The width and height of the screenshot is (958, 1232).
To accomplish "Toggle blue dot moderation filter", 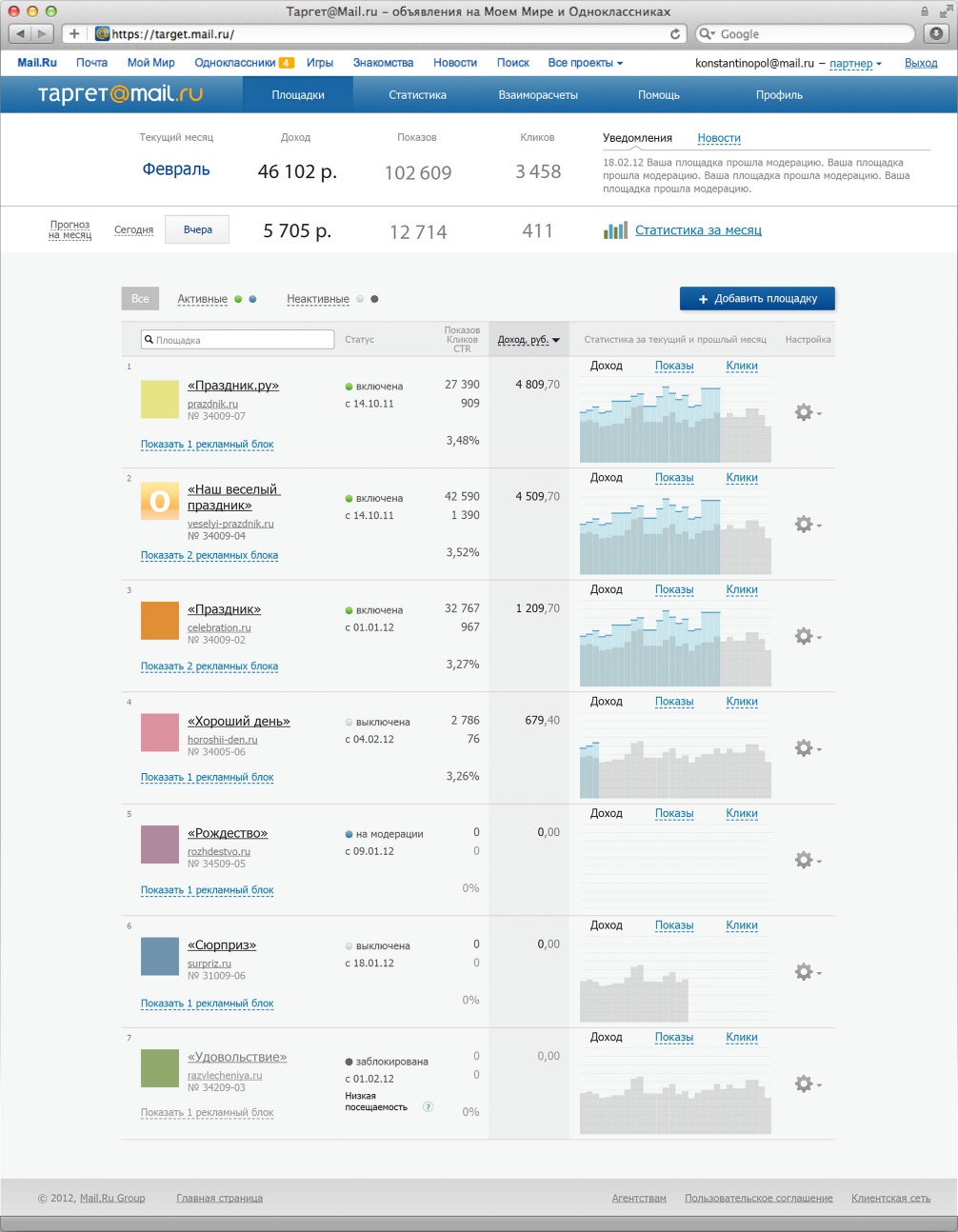I will click(x=252, y=299).
